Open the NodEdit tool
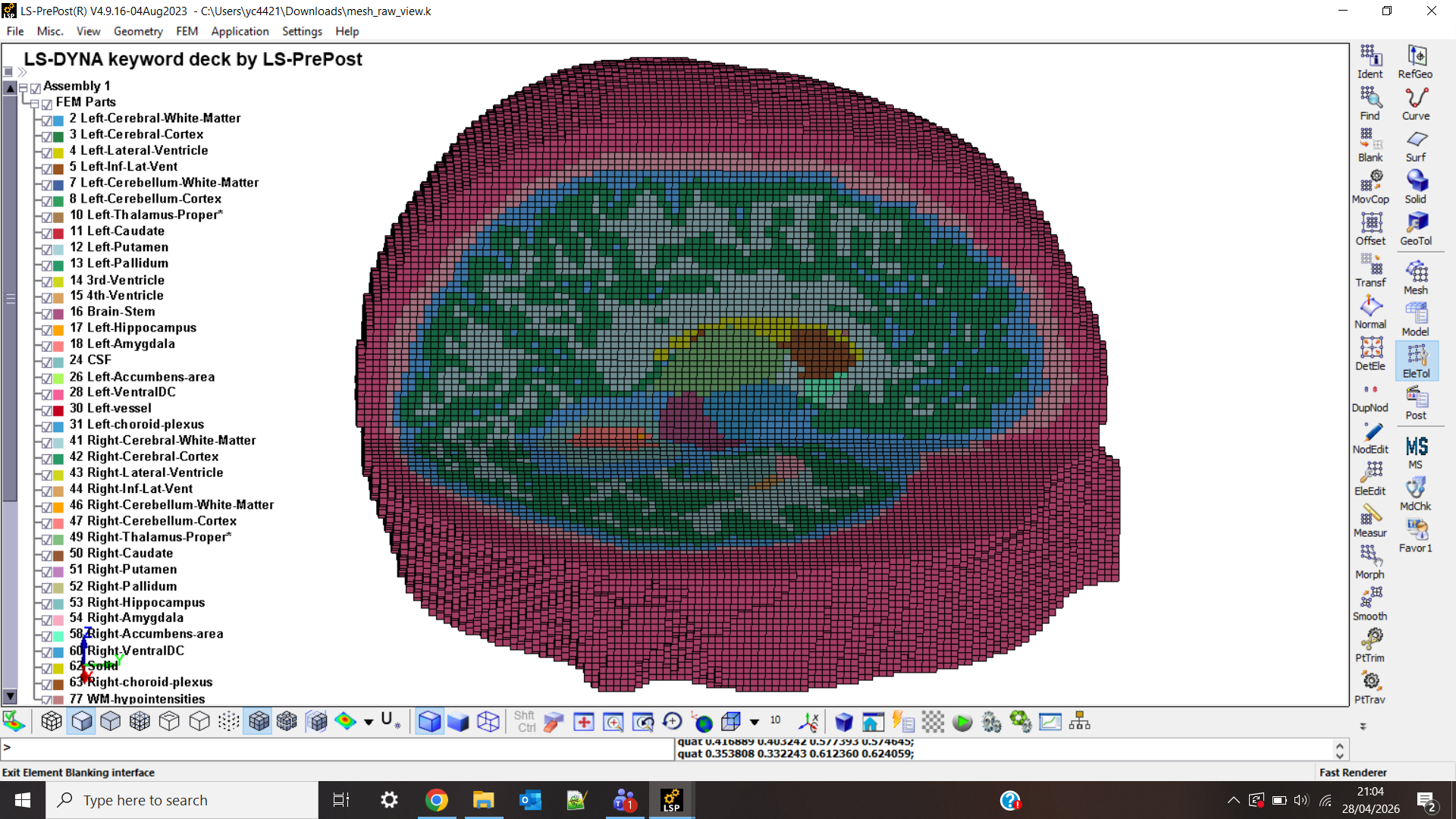Viewport: 1456px width, 819px height. pos(1370,437)
